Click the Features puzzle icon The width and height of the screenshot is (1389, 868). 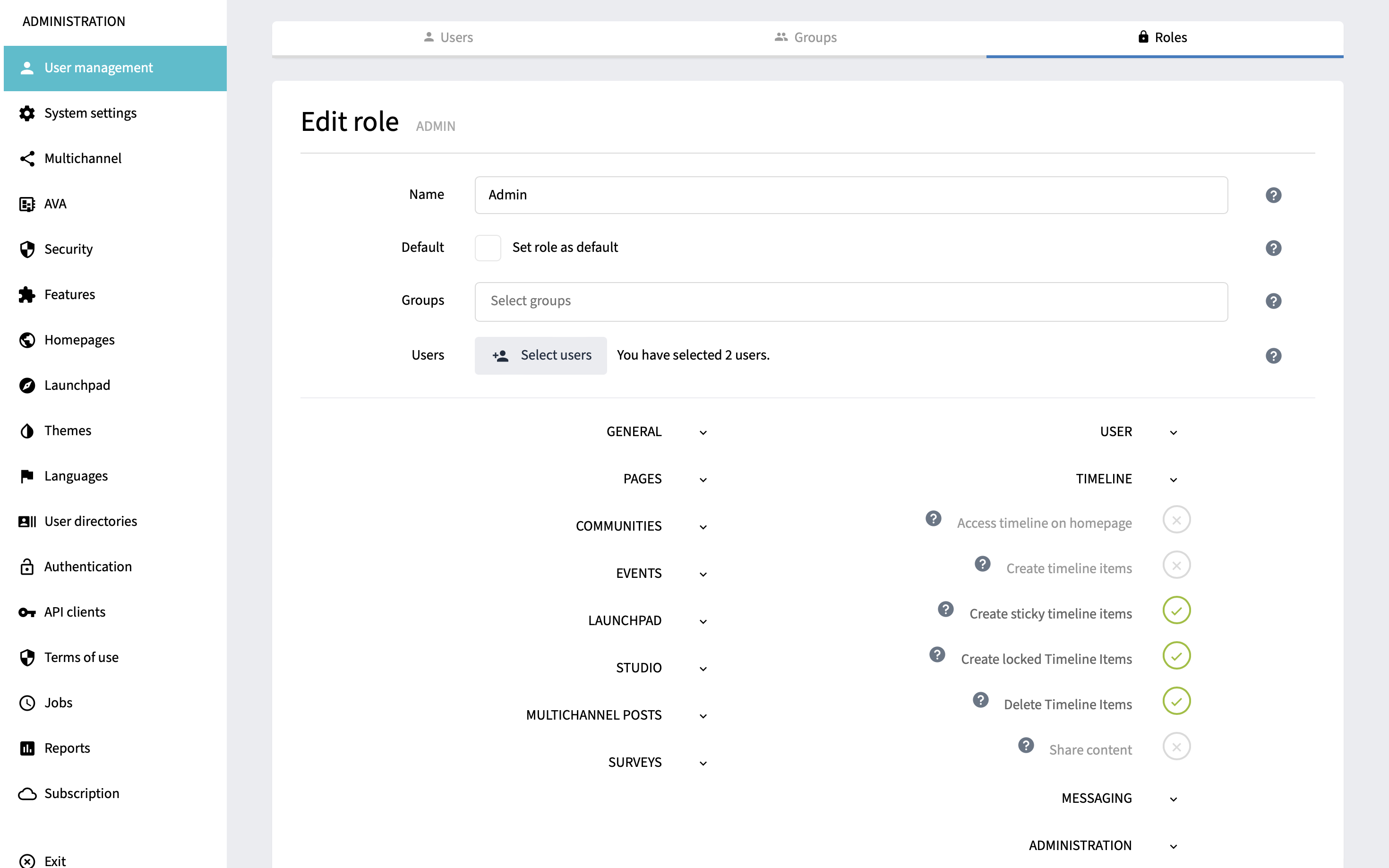pyautogui.click(x=27, y=294)
